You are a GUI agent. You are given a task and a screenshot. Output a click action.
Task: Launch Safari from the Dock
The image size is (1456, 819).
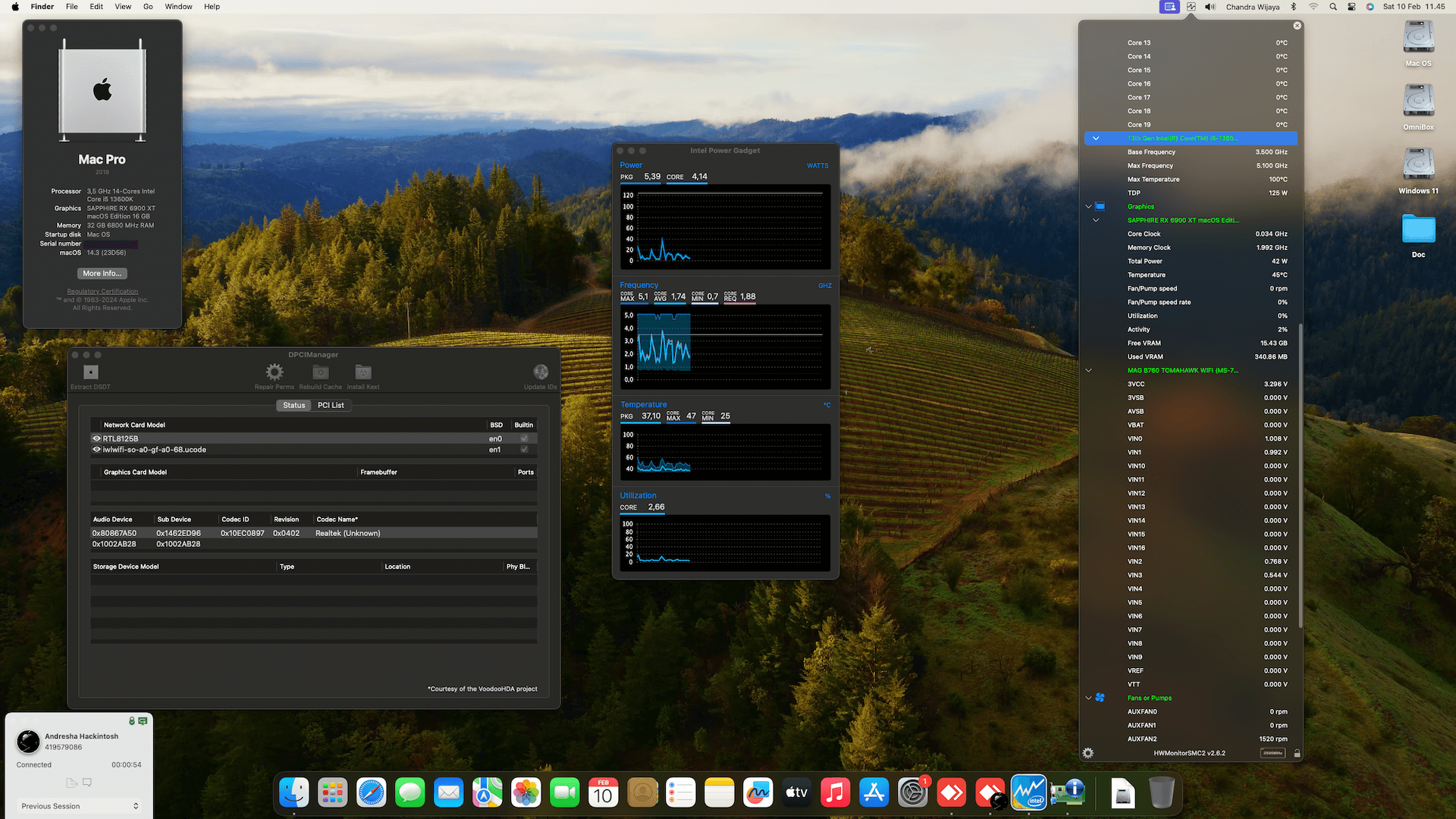click(x=372, y=793)
